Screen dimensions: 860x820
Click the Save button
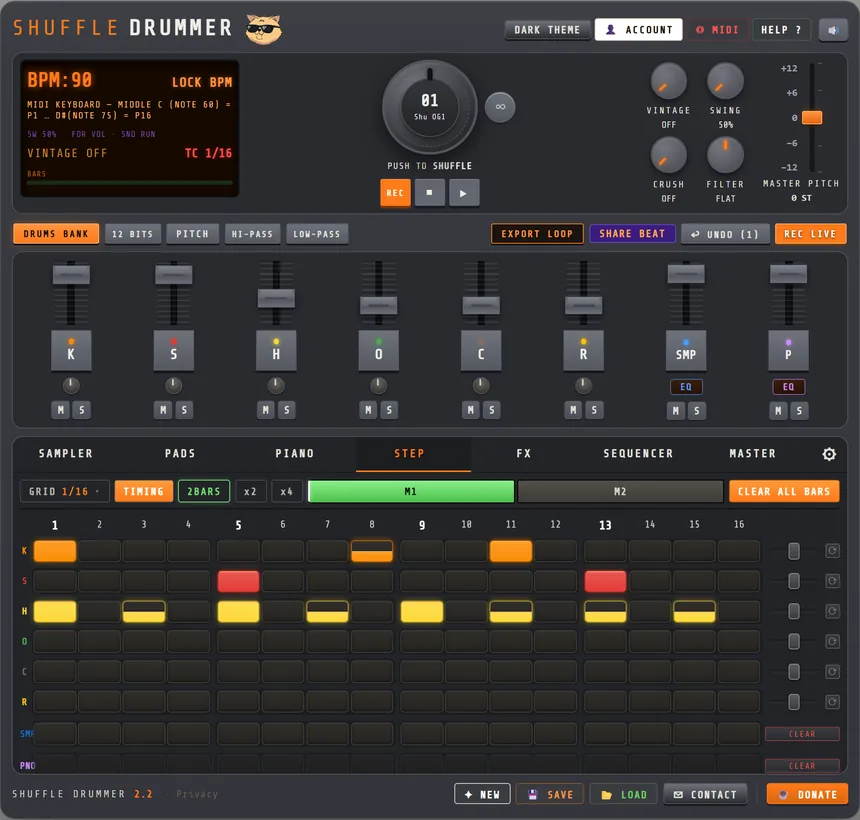coord(550,794)
